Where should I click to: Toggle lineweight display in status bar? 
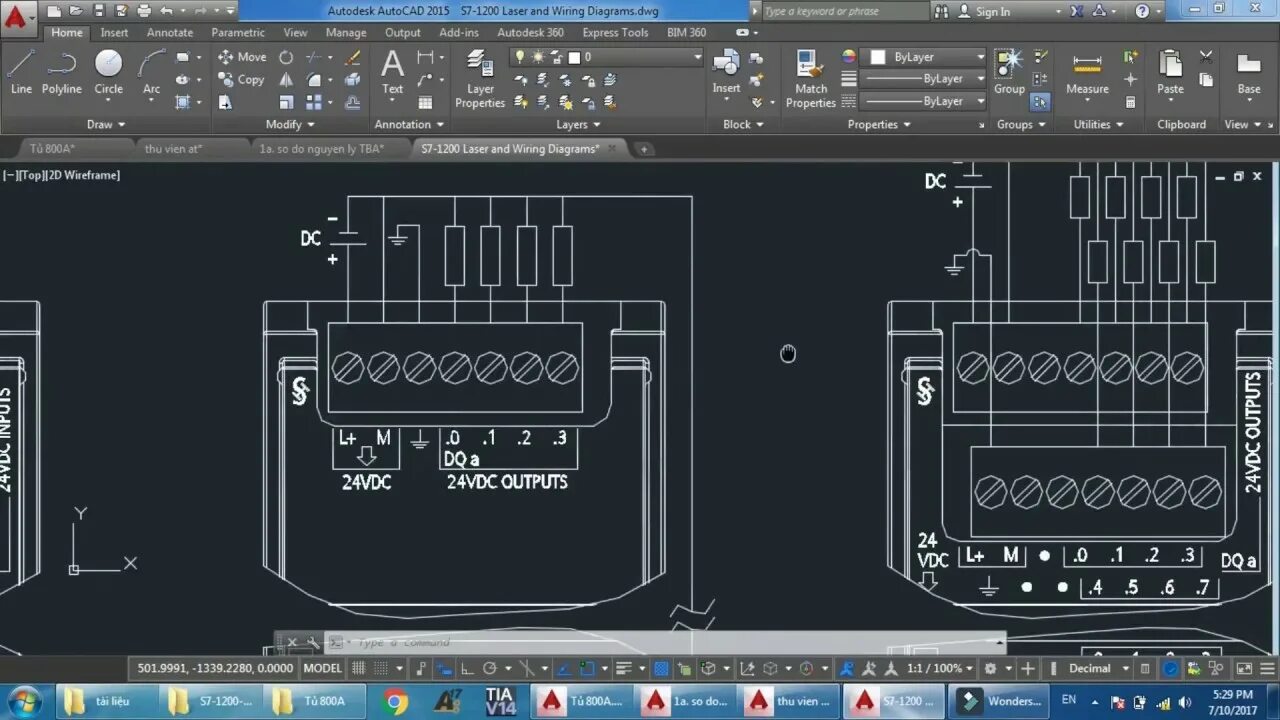622,668
